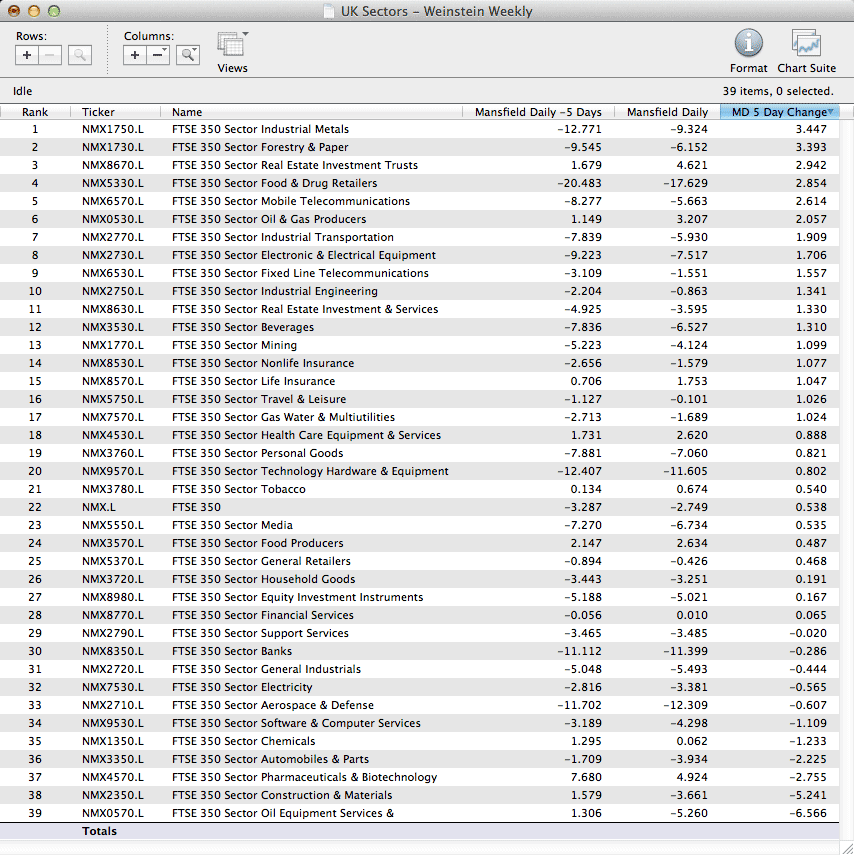
Task: Open the Views dropdown
Action: coord(232,46)
